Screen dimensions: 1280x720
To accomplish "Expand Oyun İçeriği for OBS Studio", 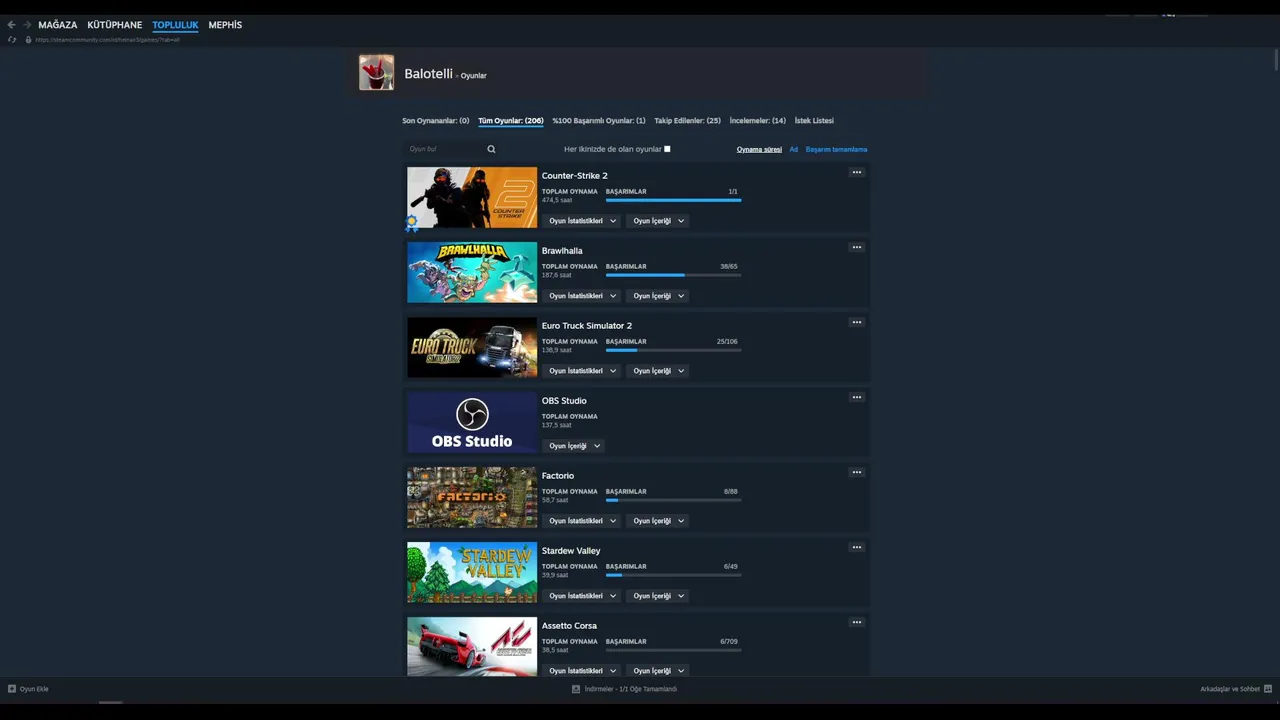I will click(574, 446).
